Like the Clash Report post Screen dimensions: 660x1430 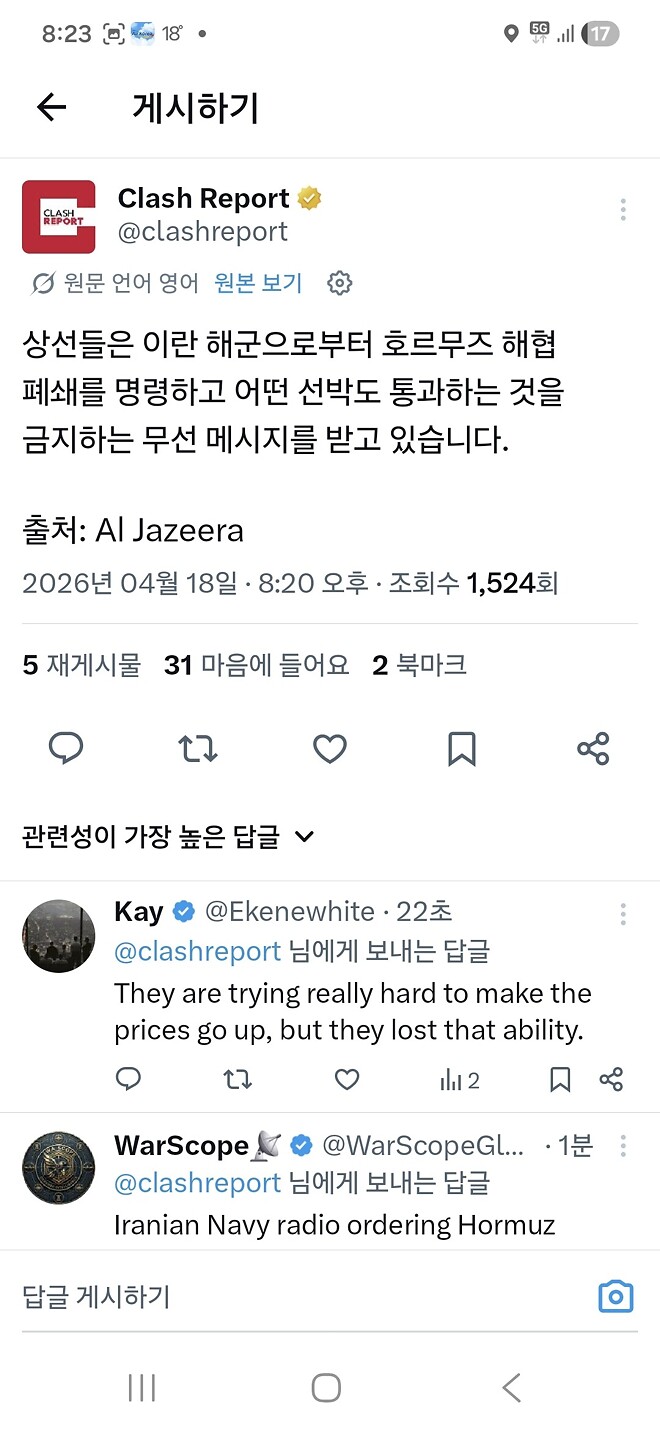coord(329,748)
